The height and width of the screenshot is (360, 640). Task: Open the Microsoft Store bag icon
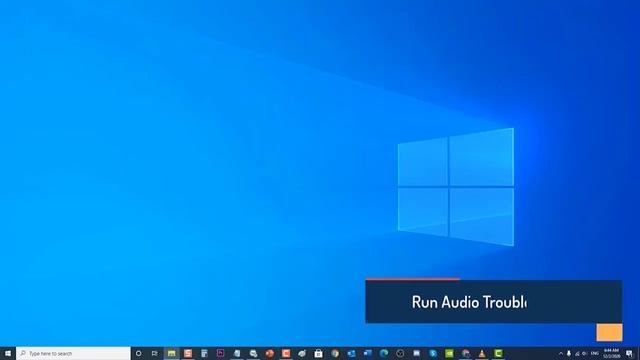(318, 353)
